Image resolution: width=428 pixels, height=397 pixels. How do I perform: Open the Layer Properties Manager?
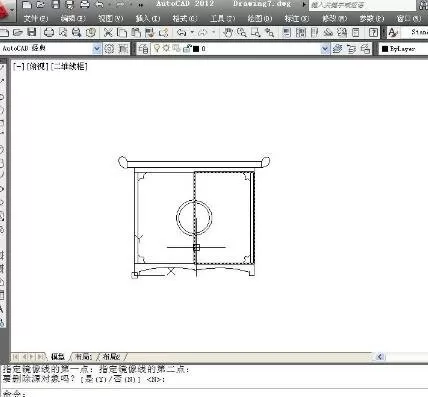[144, 49]
